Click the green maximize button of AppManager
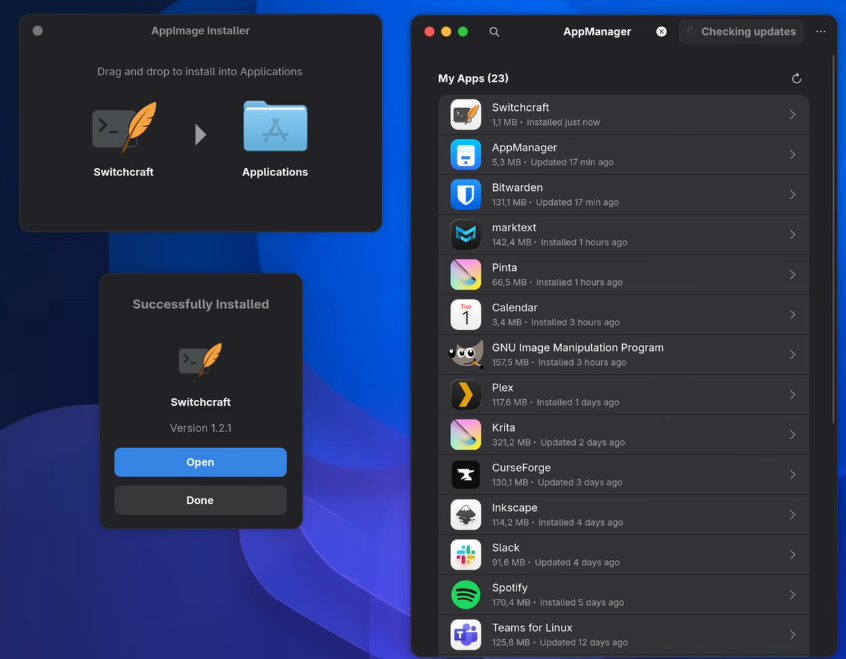Viewport: 846px width, 659px height. pyautogui.click(x=463, y=32)
